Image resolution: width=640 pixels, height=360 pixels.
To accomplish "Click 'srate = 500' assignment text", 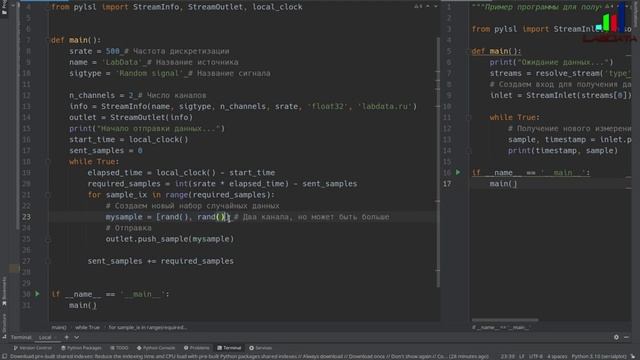I will pos(94,51).
